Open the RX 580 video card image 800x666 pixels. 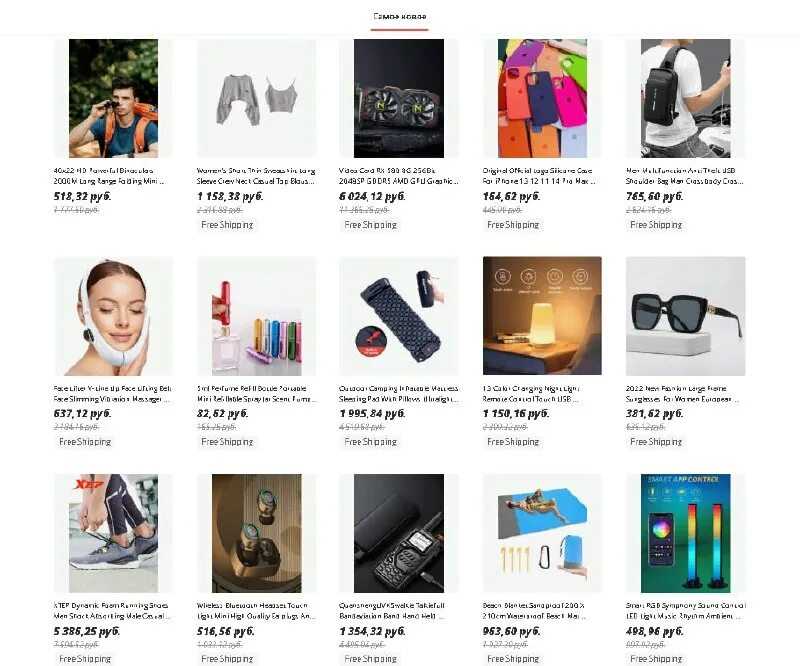399,98
